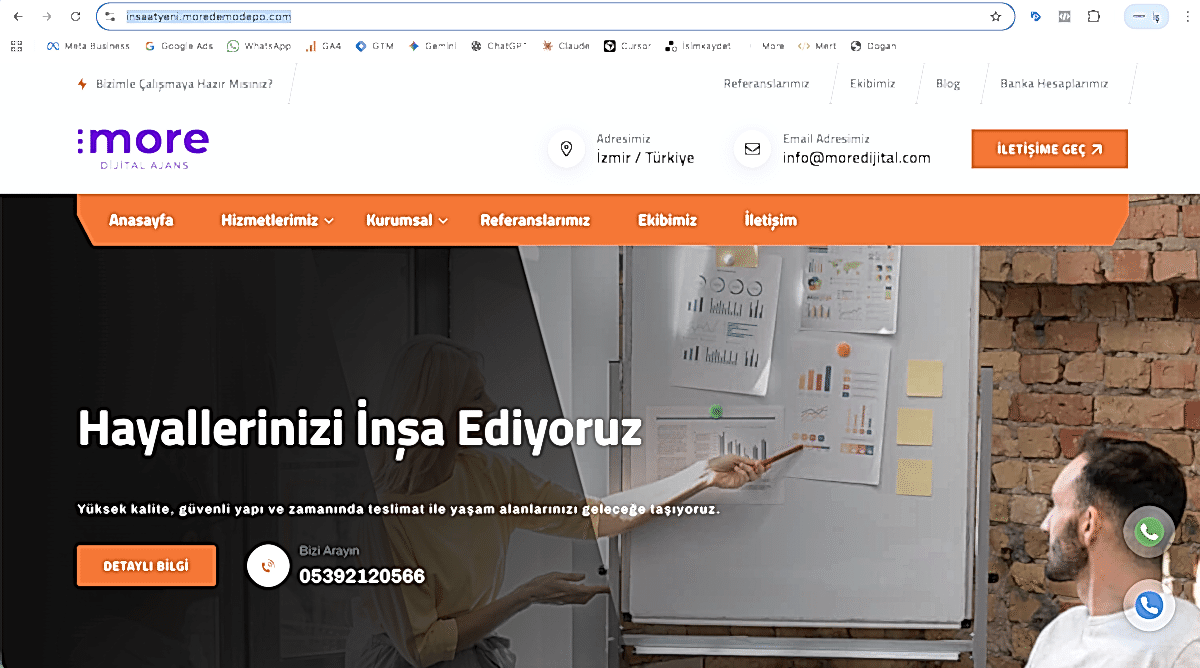Click the İLETİŞİME GEÇ button
1200x668 pixels.
[x=1049, y=147]
